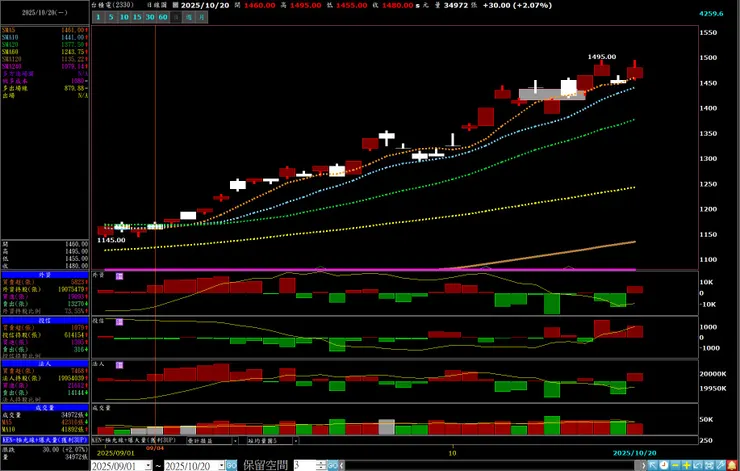Click the date box 2025/10/20(一) at top left
This screenshot has height=471, width=740.
tap(44, 13)
